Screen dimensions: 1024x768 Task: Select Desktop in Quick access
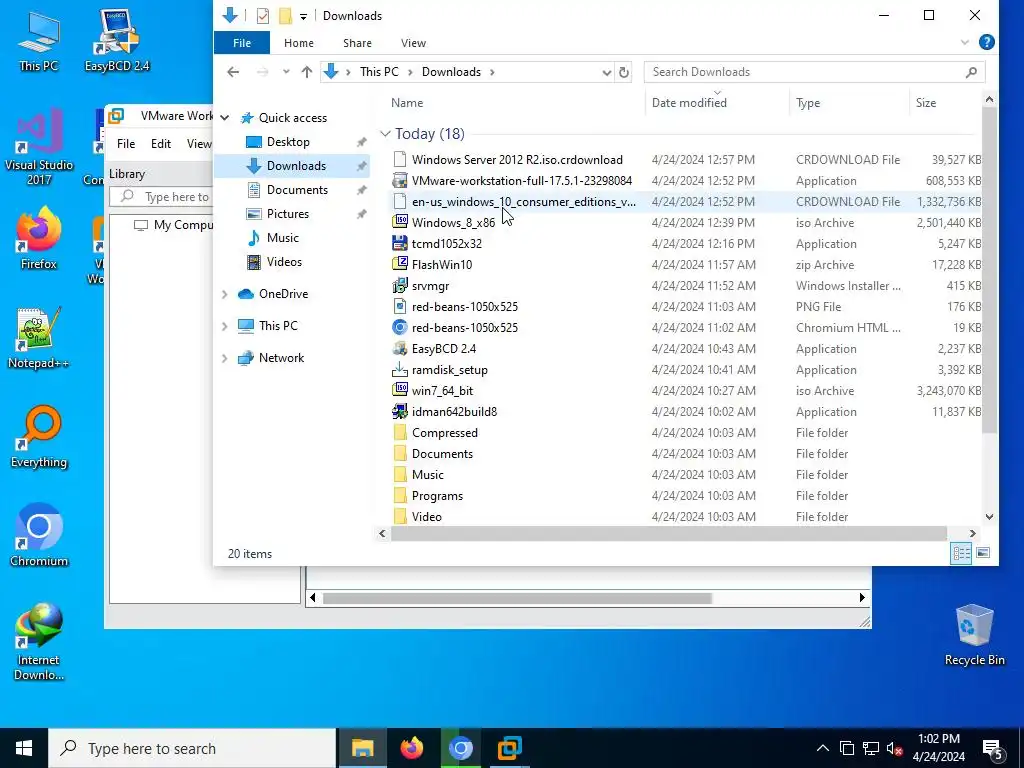tap(288, 142)
